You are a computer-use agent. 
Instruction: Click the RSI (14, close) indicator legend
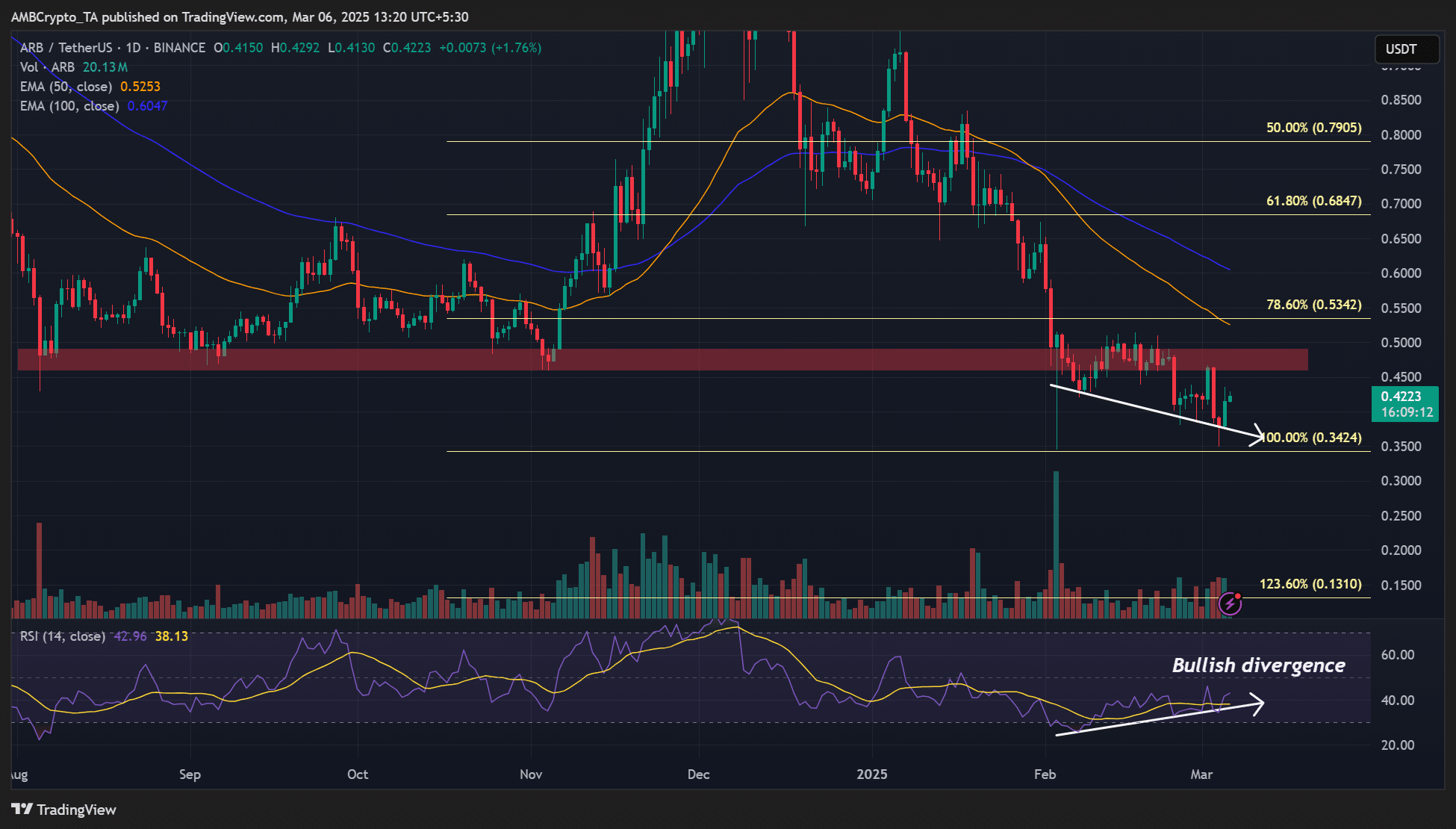click(62, 636)
